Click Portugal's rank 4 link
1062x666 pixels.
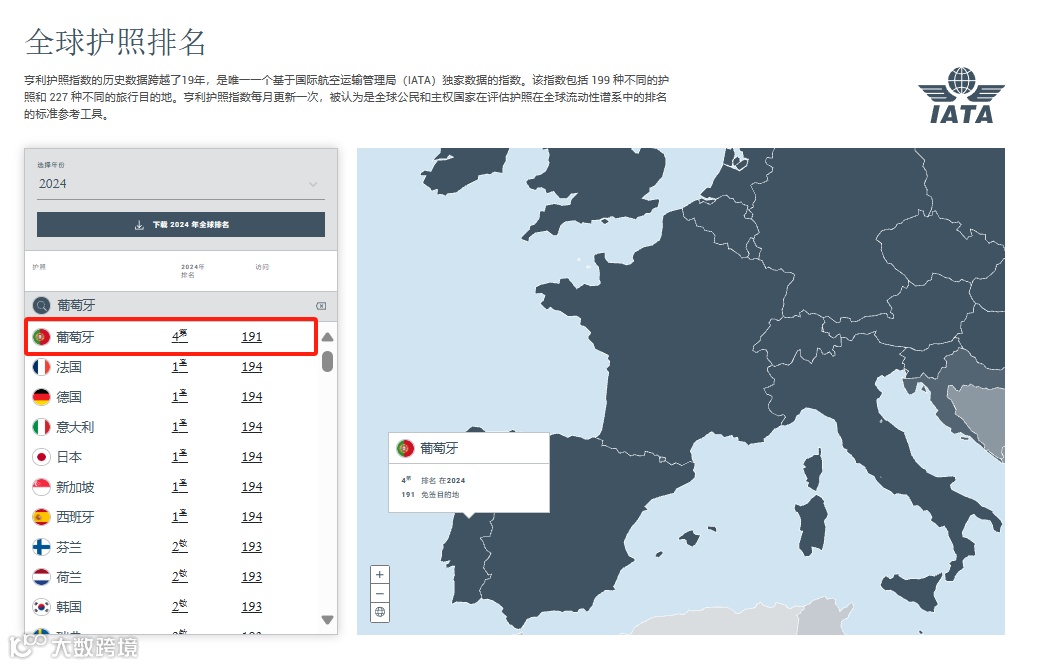(179, 336)
